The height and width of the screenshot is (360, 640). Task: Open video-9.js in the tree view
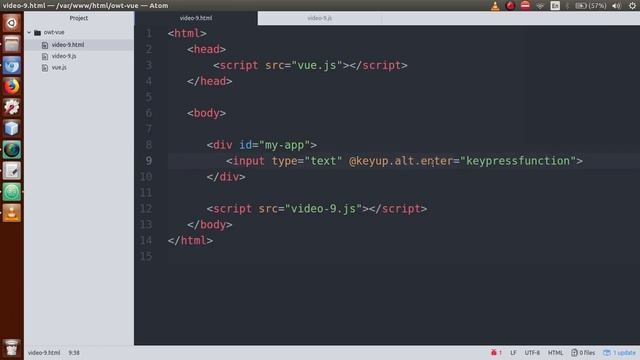(64, 56)
